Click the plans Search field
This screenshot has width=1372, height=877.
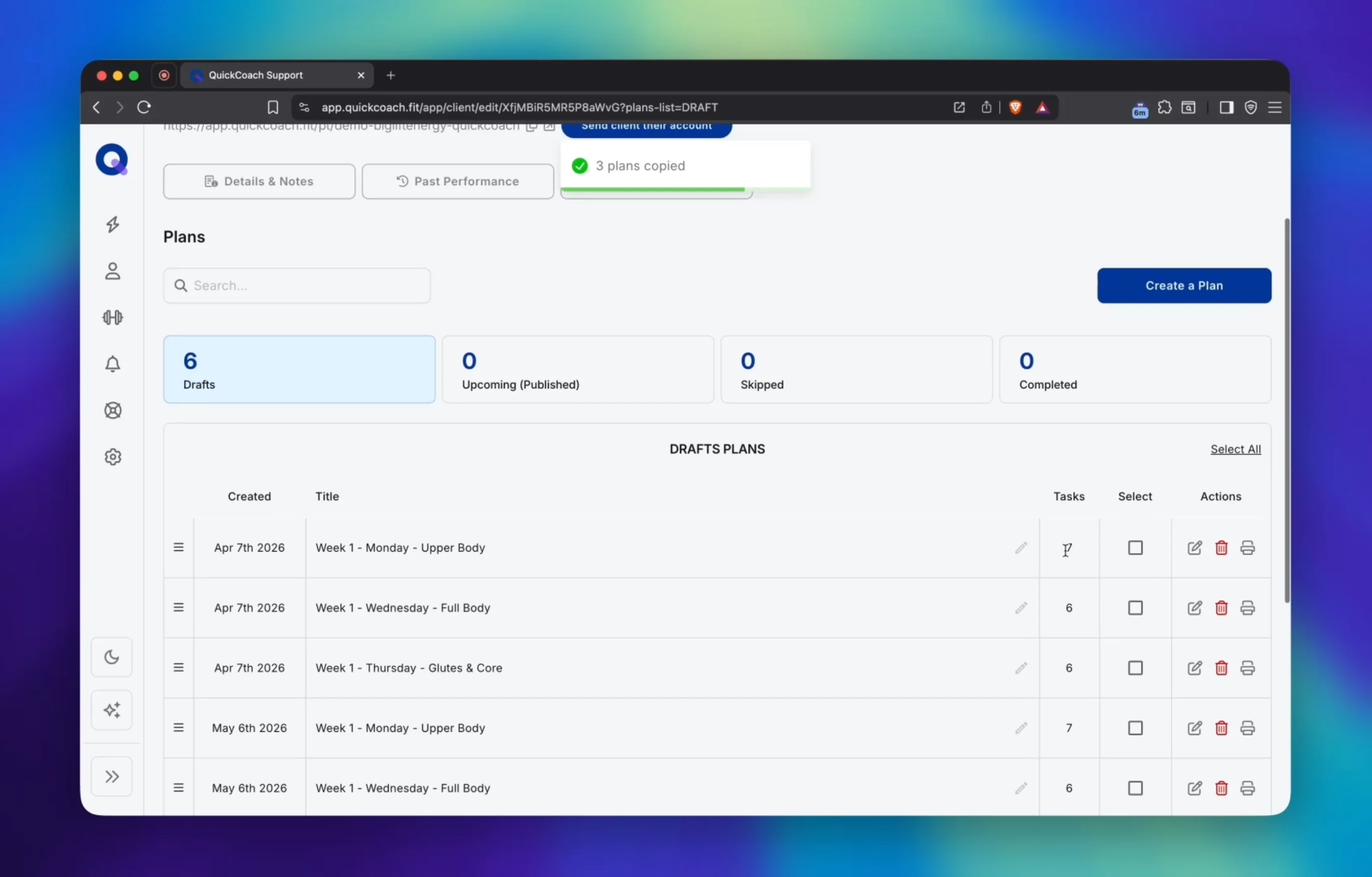click(x=297, y=285)
